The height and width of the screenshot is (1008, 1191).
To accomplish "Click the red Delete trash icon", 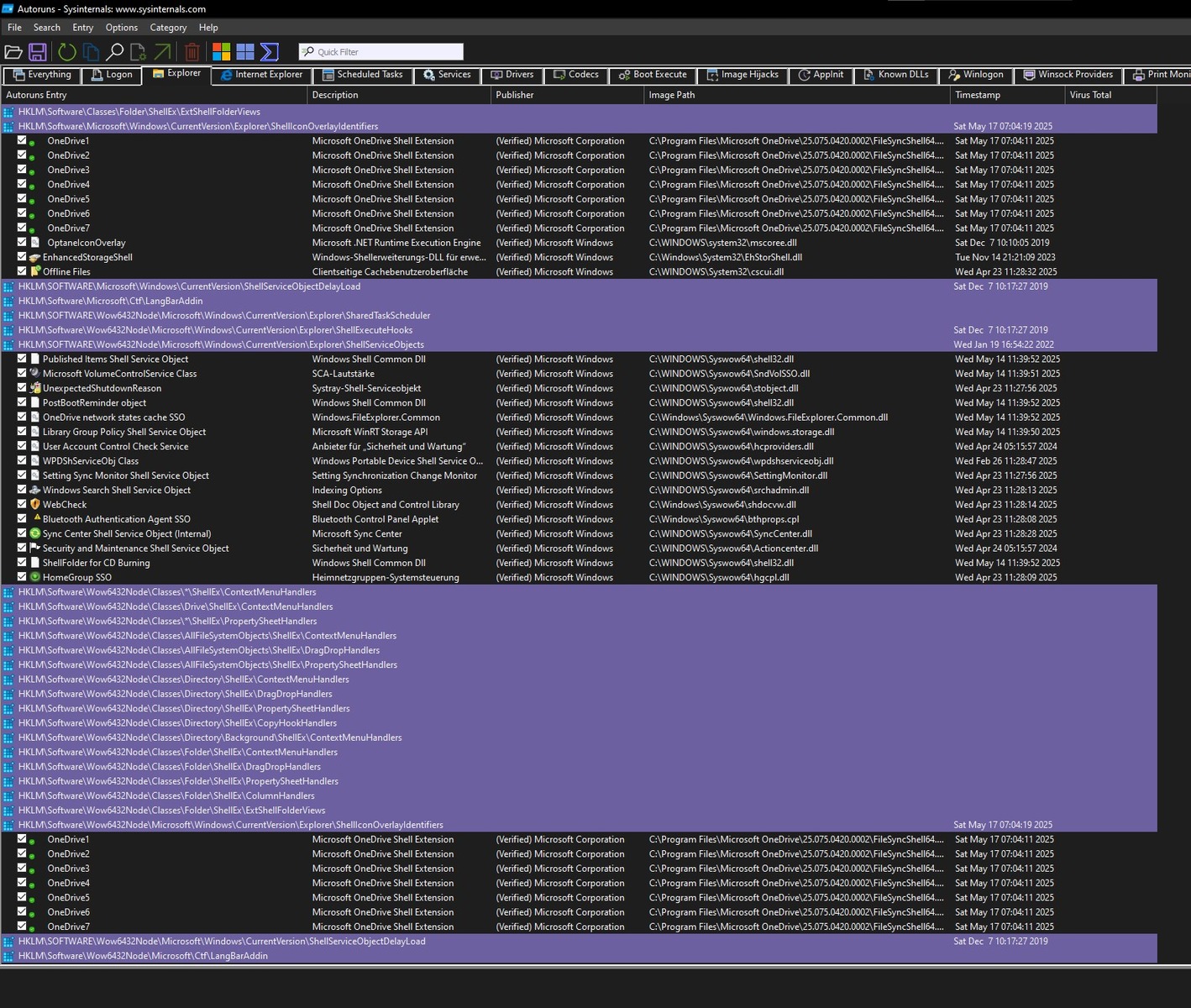I will coord(192,52).
